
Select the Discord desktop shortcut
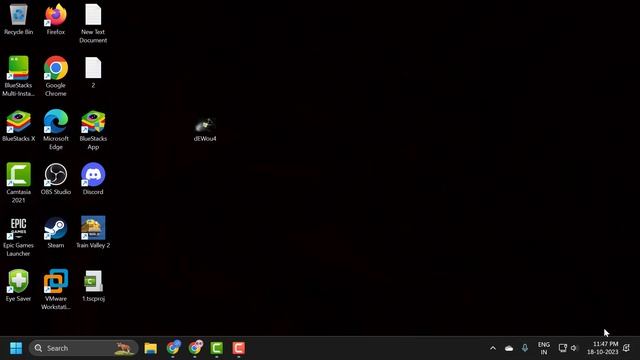(93, 179)
